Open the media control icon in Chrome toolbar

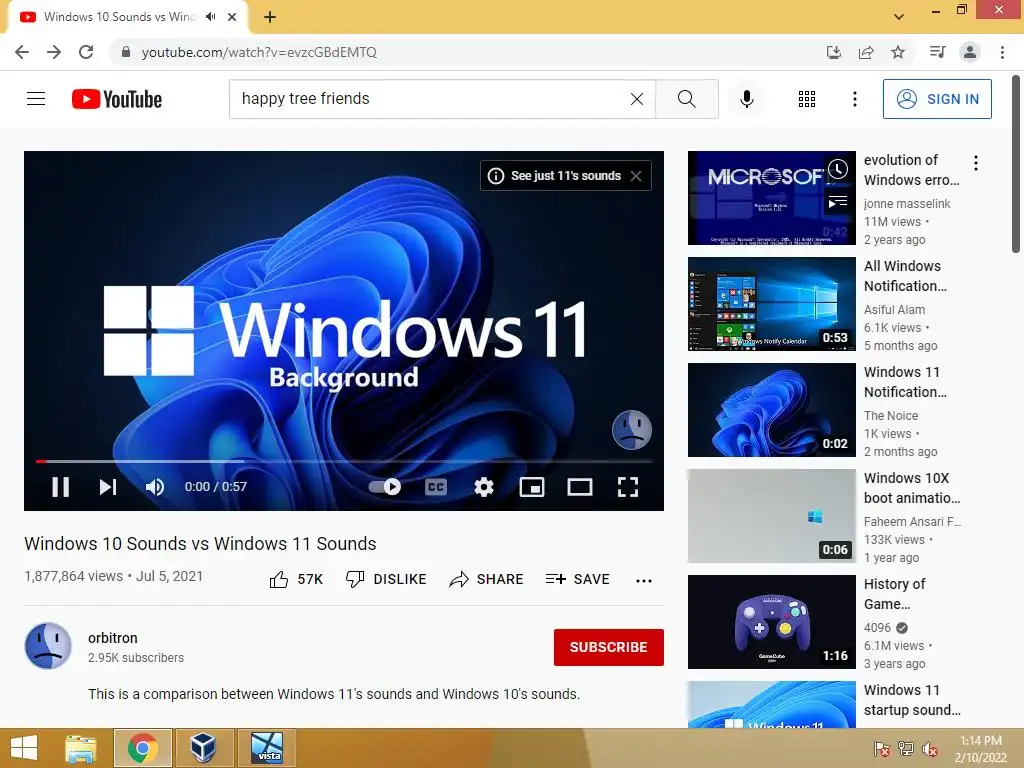[937, 52]
